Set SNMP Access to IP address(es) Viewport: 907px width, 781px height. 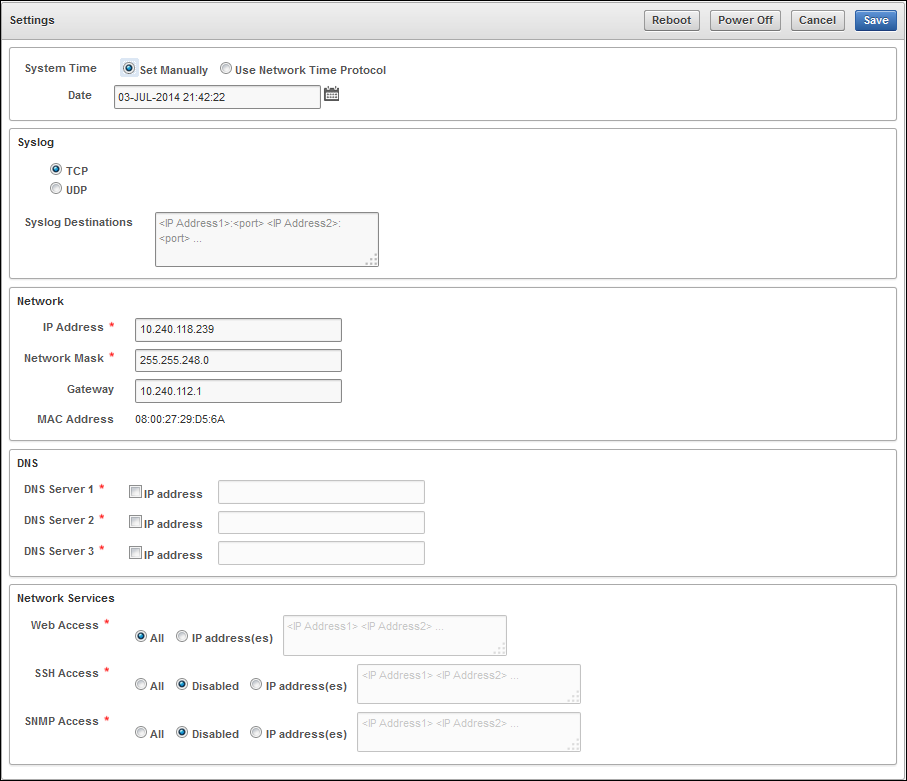(256, 732)
